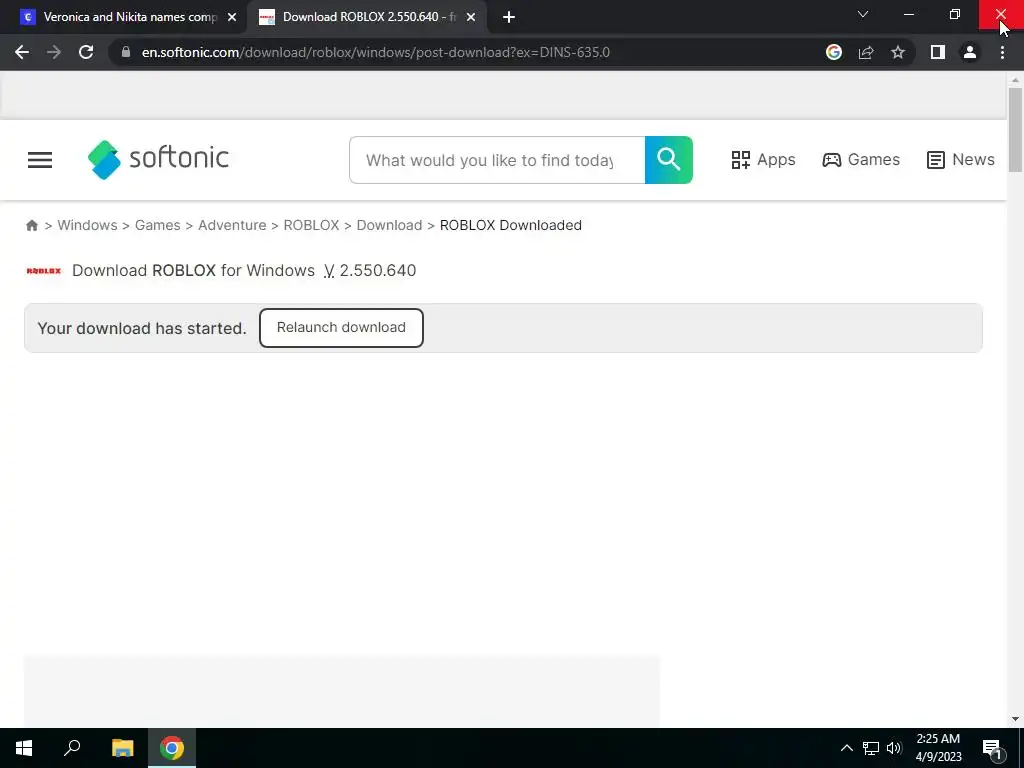Click the Chrome taskbar icon
This screenshot has height=768, width=1024.
click(x=172, y=748)
